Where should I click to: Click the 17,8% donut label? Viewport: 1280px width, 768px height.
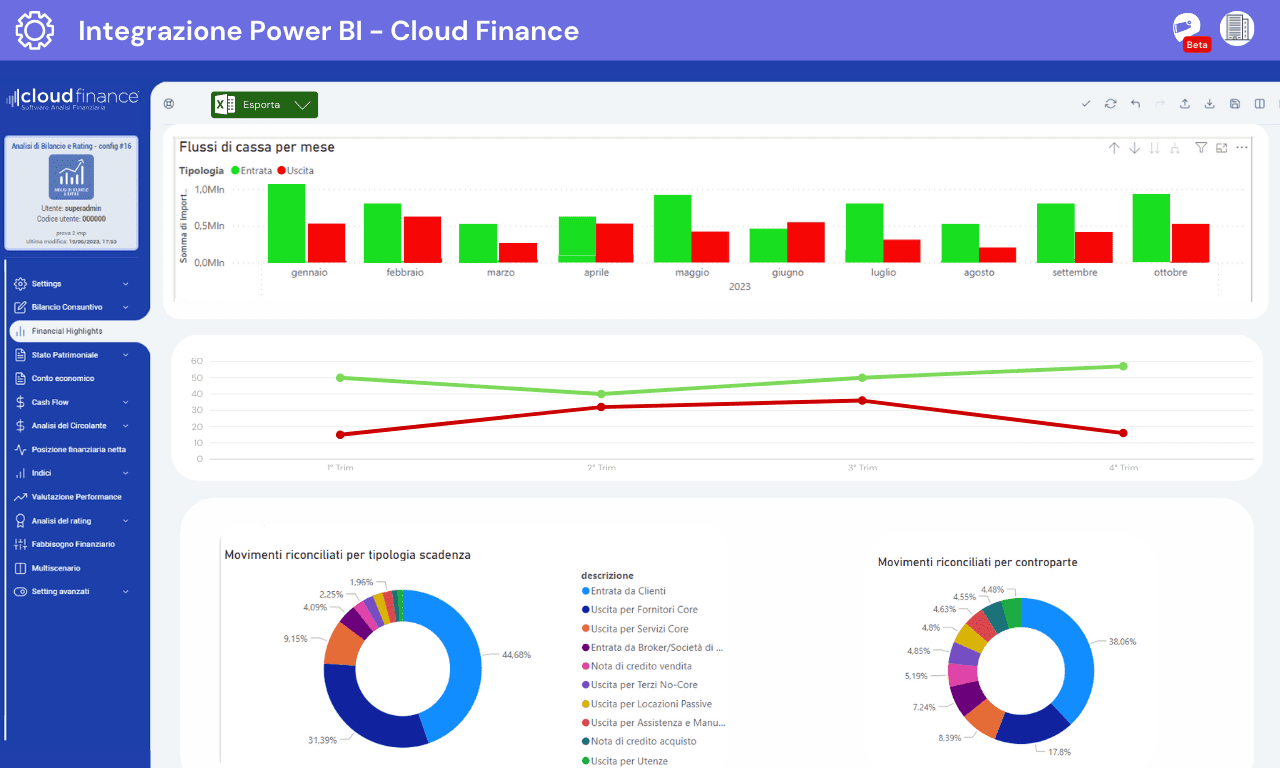point(1059,752)
